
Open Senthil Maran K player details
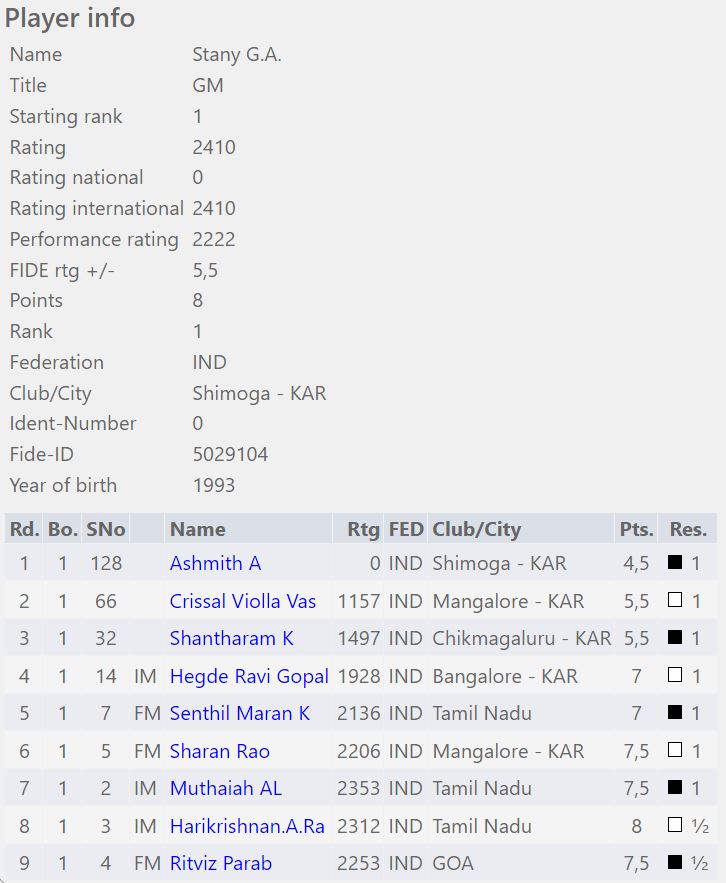(240, 713)
